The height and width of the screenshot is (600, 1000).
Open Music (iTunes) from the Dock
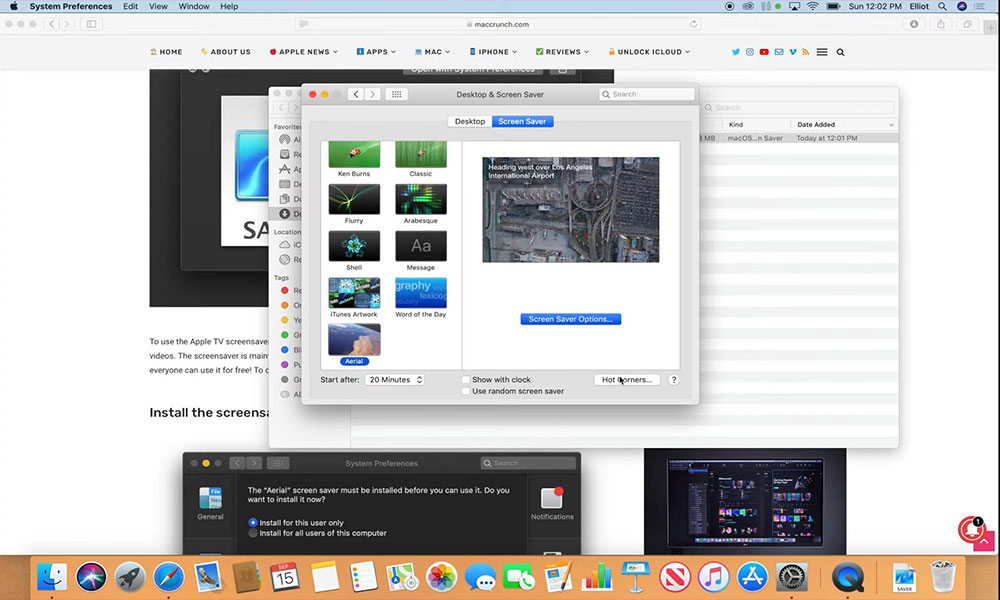pyautogui.click(x=714, y=578)
